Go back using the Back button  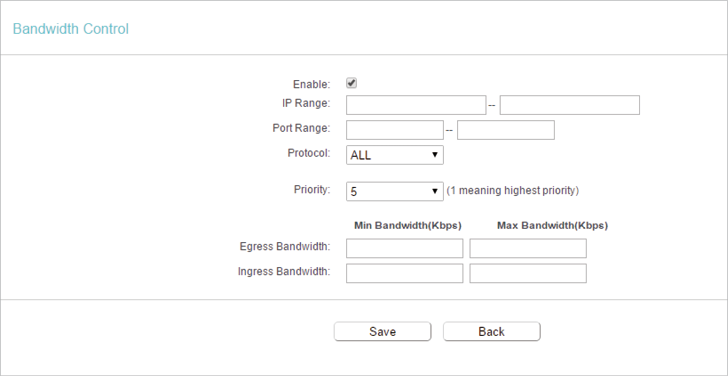[x=492, y=331]
